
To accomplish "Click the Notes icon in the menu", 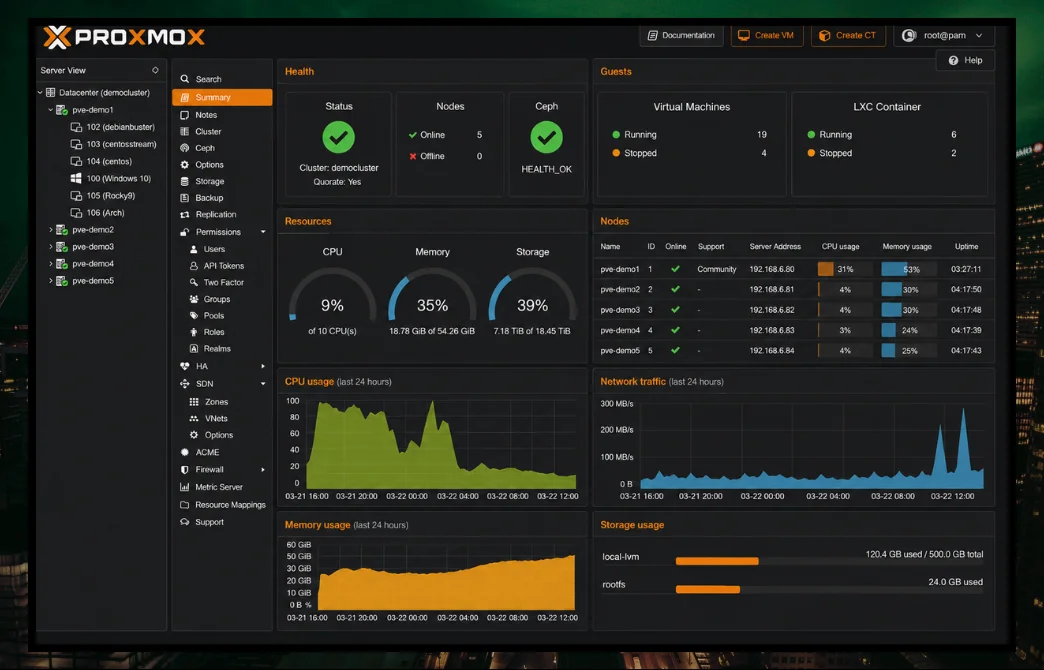I will point(184,115).
